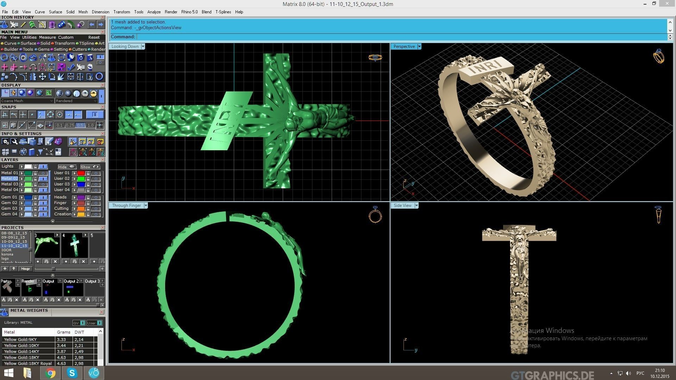Open the Solid category in main menu
The width and height of the screenshot is (676, 380).
pos(44,44)
